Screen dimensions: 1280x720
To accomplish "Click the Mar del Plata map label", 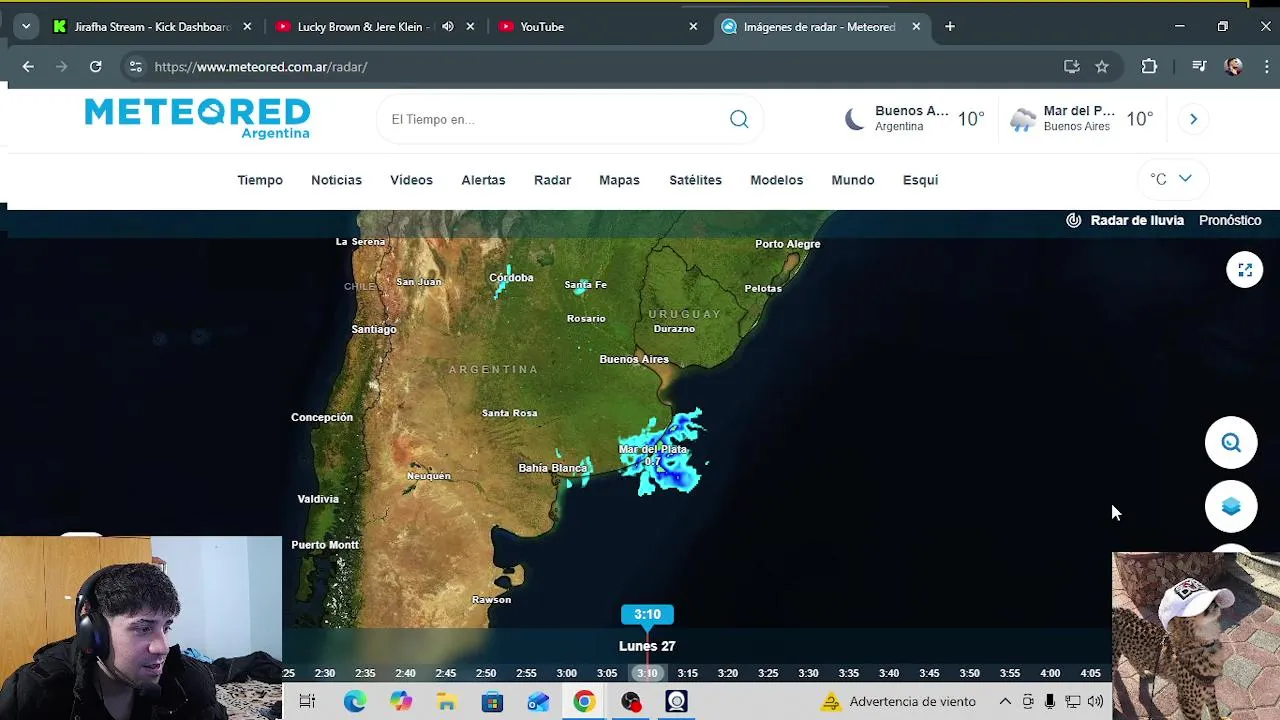I will tap(653, 449).
